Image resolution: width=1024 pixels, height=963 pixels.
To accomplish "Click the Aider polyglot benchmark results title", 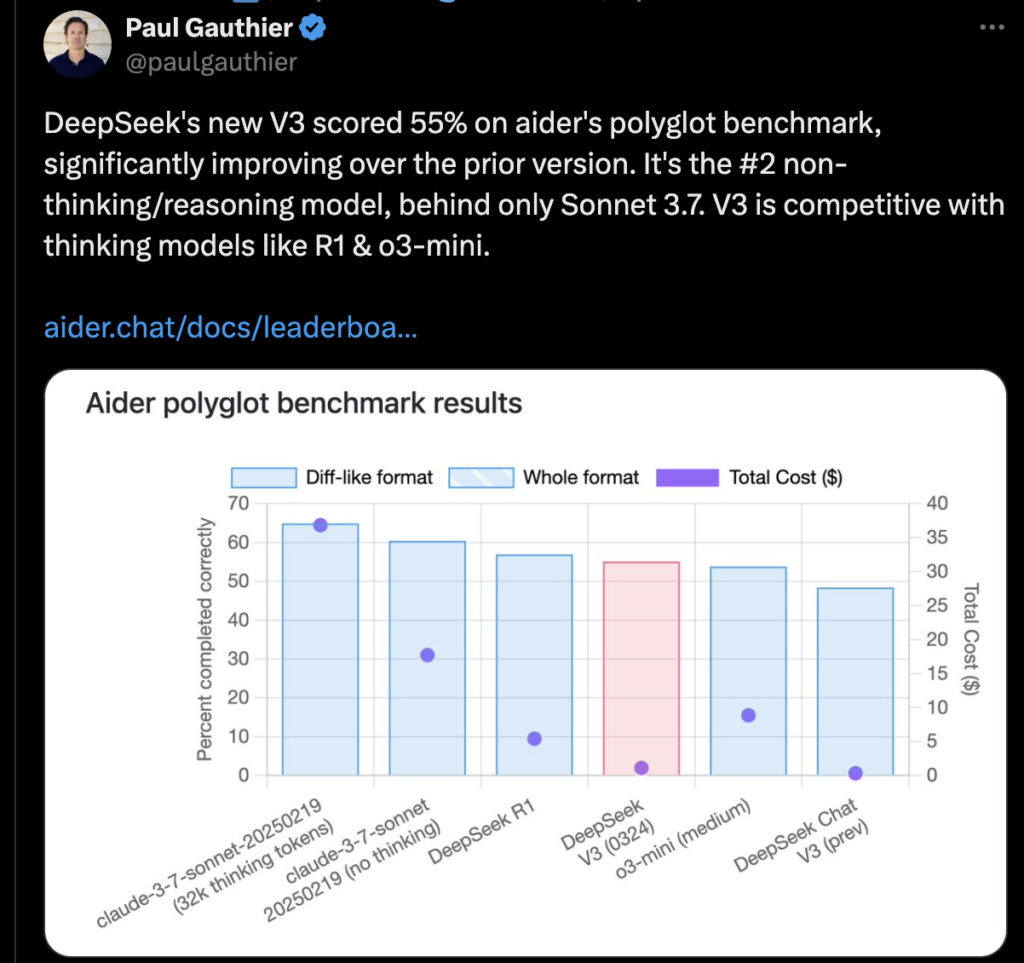I will point(304,403).
